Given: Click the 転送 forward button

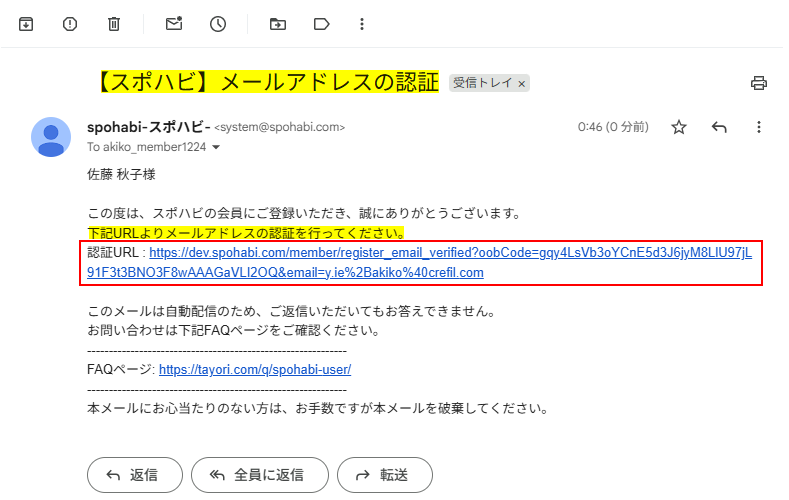Looking at the screenshot, I should [x=385, y=475].
